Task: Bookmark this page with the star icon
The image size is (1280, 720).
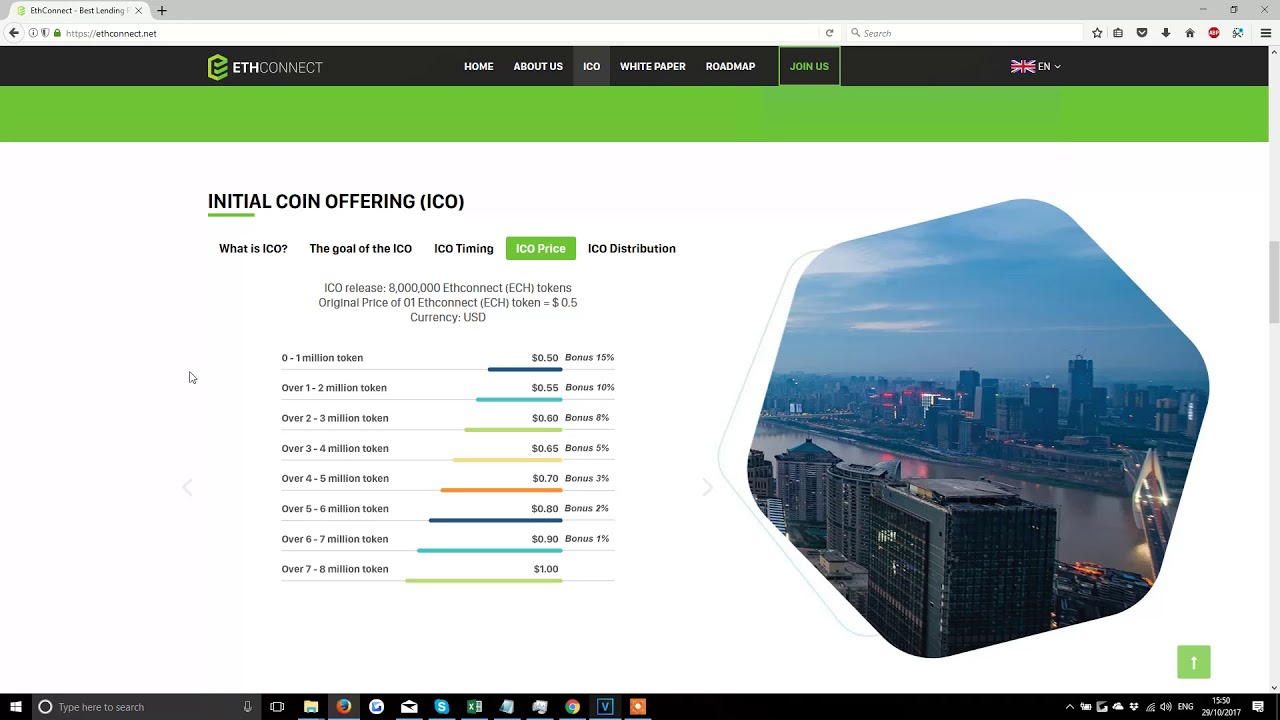Action: point(1097,33)
